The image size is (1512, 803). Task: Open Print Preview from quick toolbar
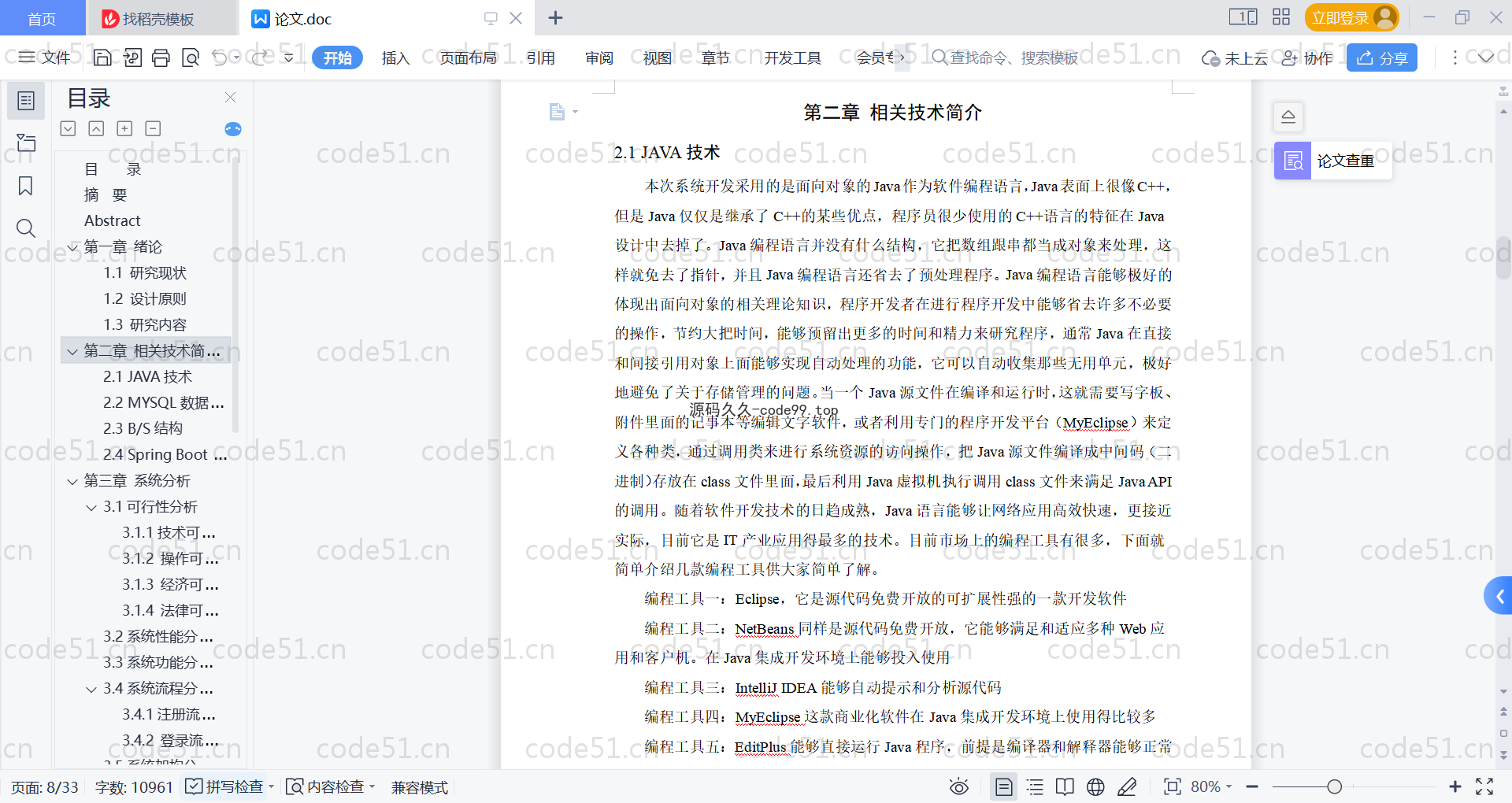coord(191,57)
